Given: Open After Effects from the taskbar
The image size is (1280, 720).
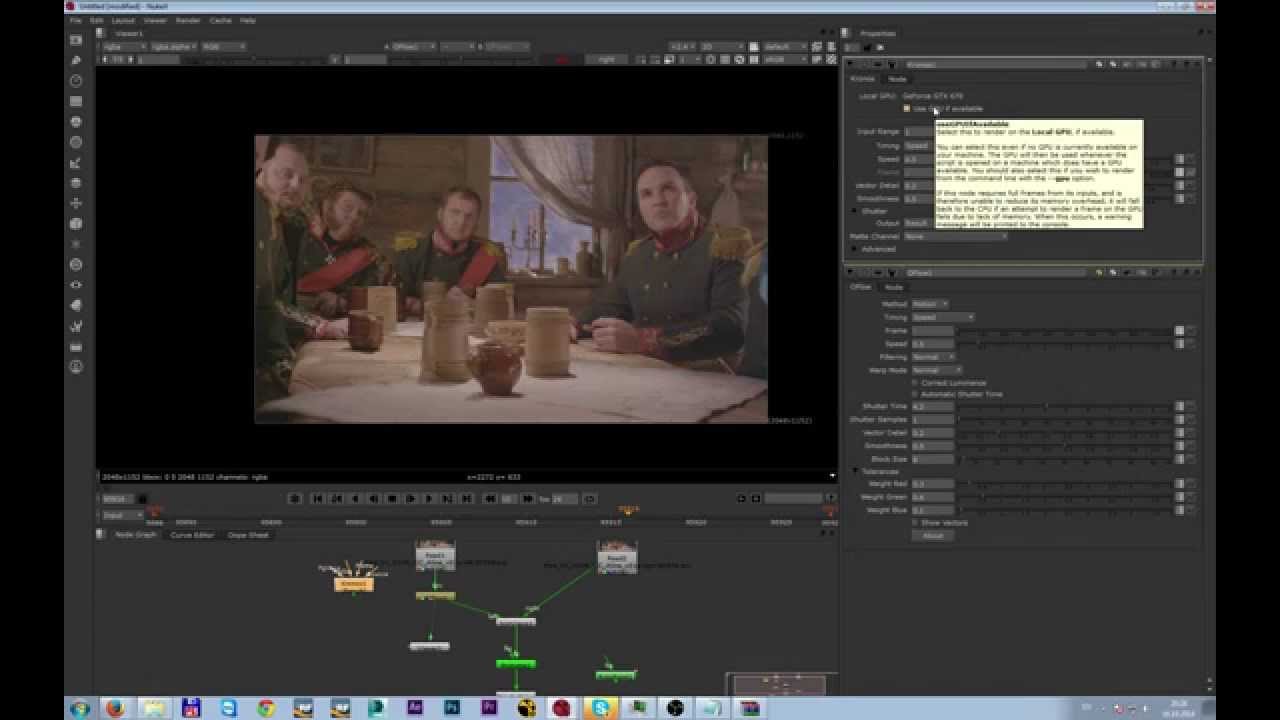Looking at the screenshot, I should [x=414, y=708].
